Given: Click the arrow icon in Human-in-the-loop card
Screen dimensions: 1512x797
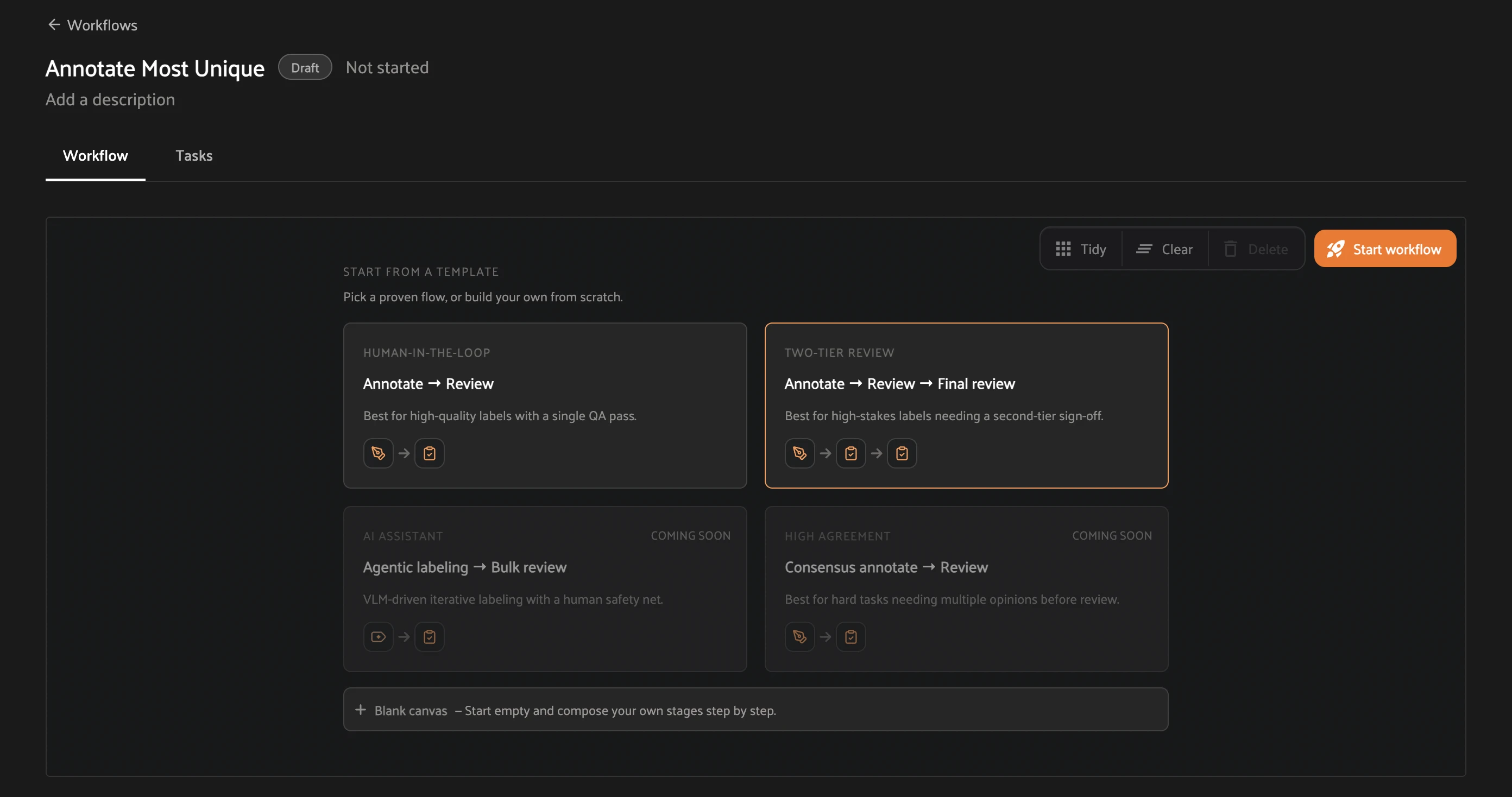Looking at the screenshot, I should [404, 453].
